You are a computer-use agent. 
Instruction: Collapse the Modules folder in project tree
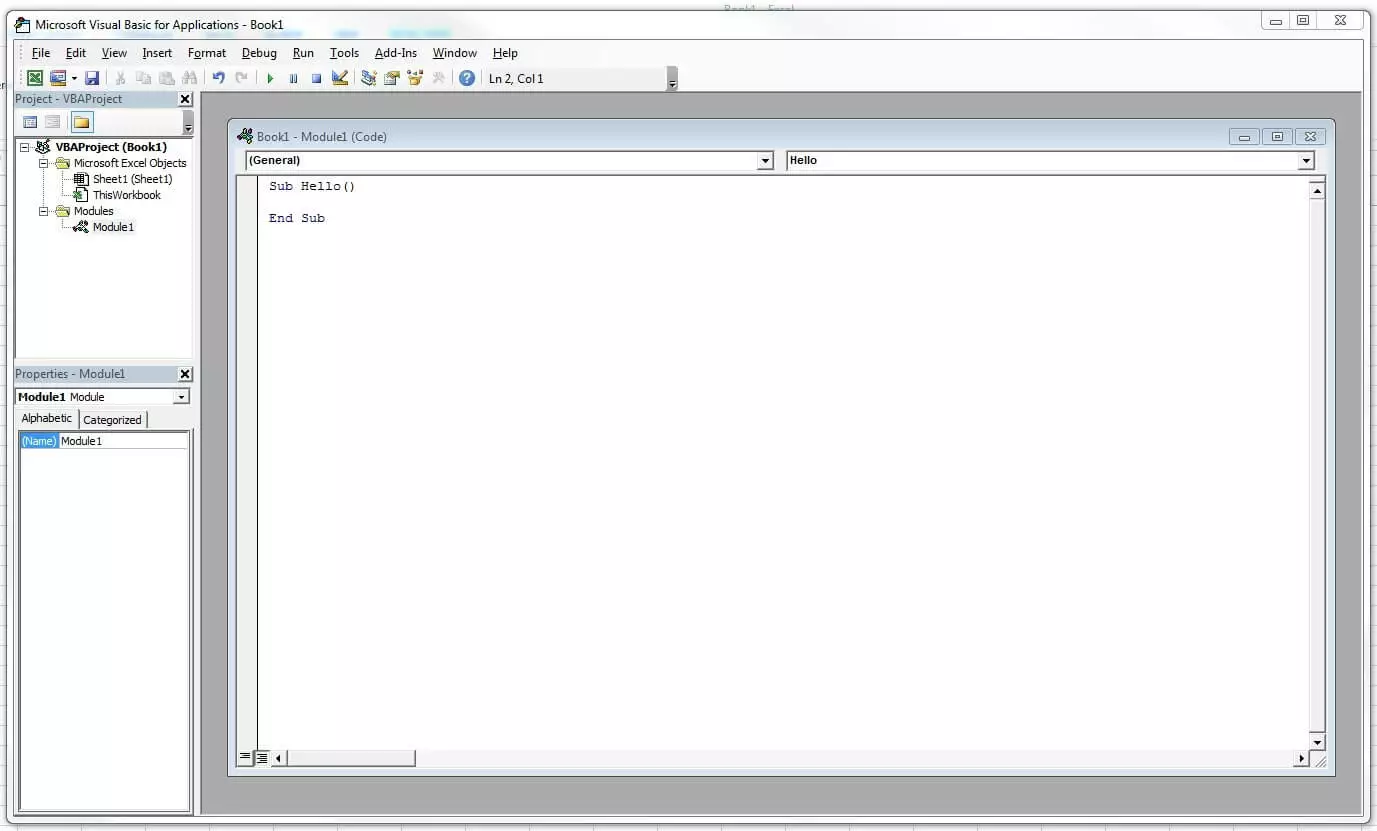coord(44,211)
